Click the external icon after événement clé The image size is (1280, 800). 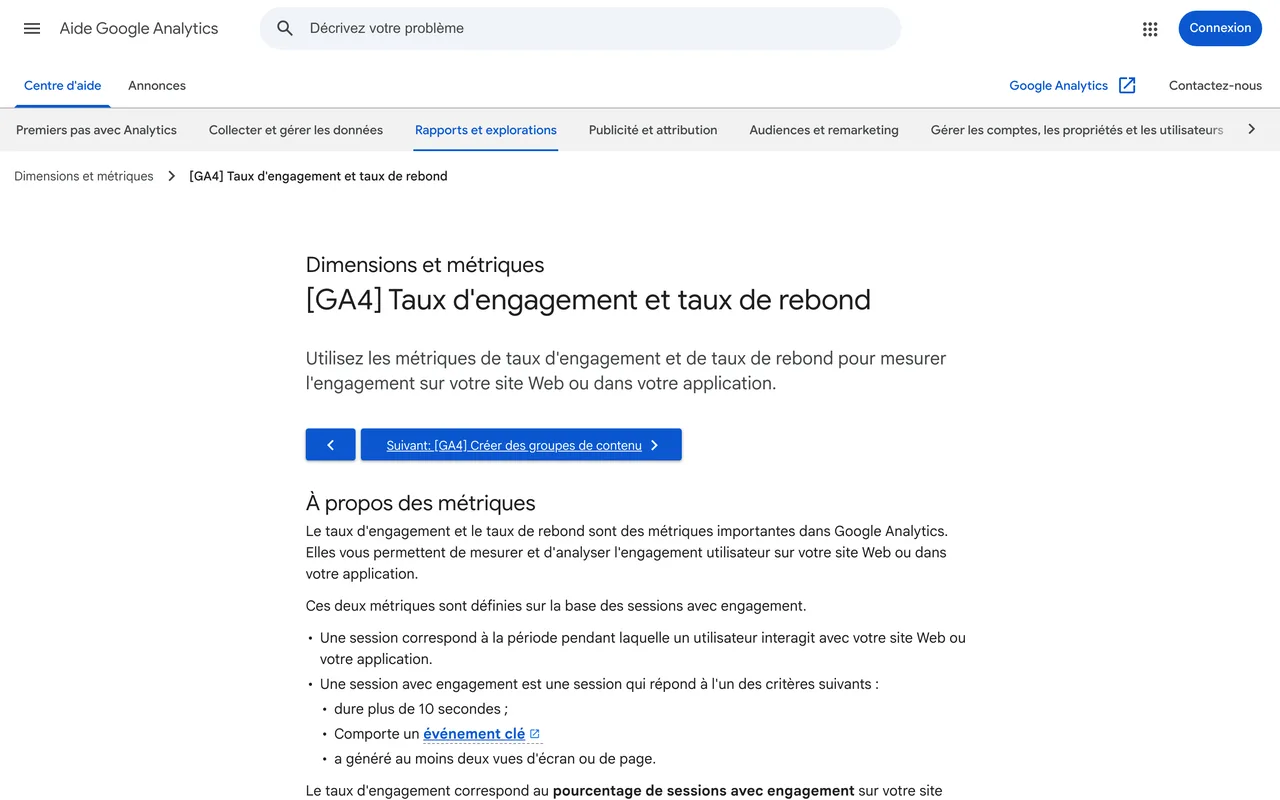(535, 734)
